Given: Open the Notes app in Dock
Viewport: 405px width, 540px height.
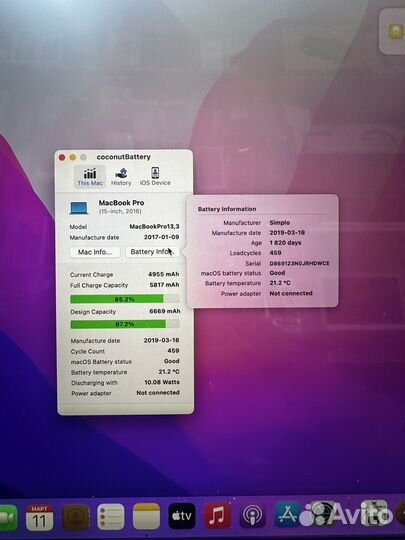Looking at the screenshot, I should pos(146,517).
